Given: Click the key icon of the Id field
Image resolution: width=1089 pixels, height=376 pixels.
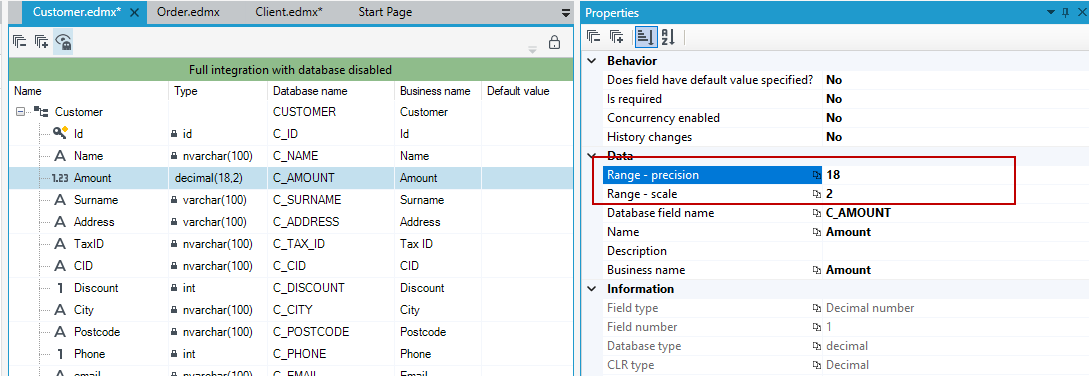Looking at the screenshot, I should point(60,133).
